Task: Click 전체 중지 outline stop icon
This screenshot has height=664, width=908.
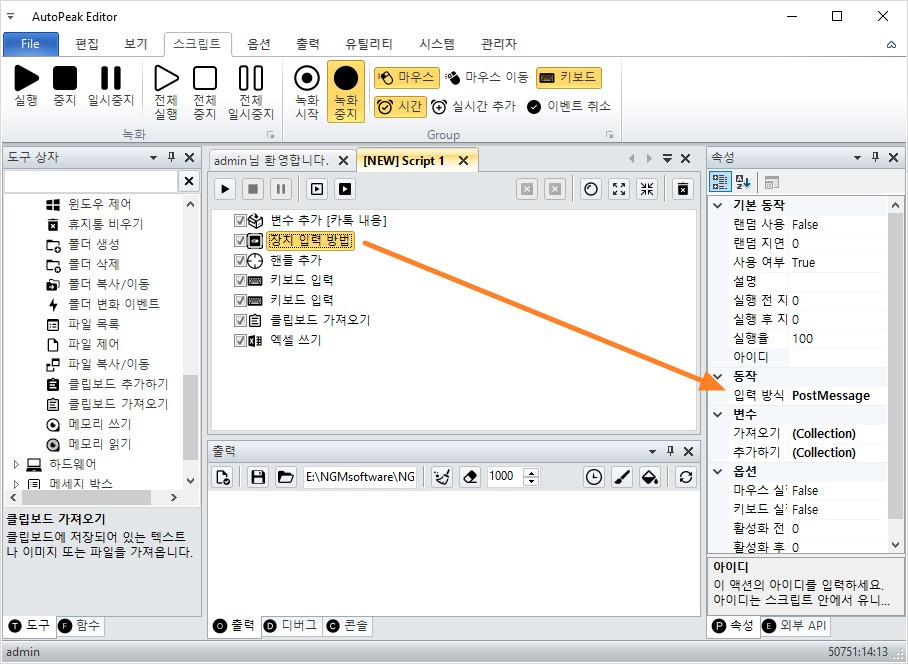Action: coord(205,78)
